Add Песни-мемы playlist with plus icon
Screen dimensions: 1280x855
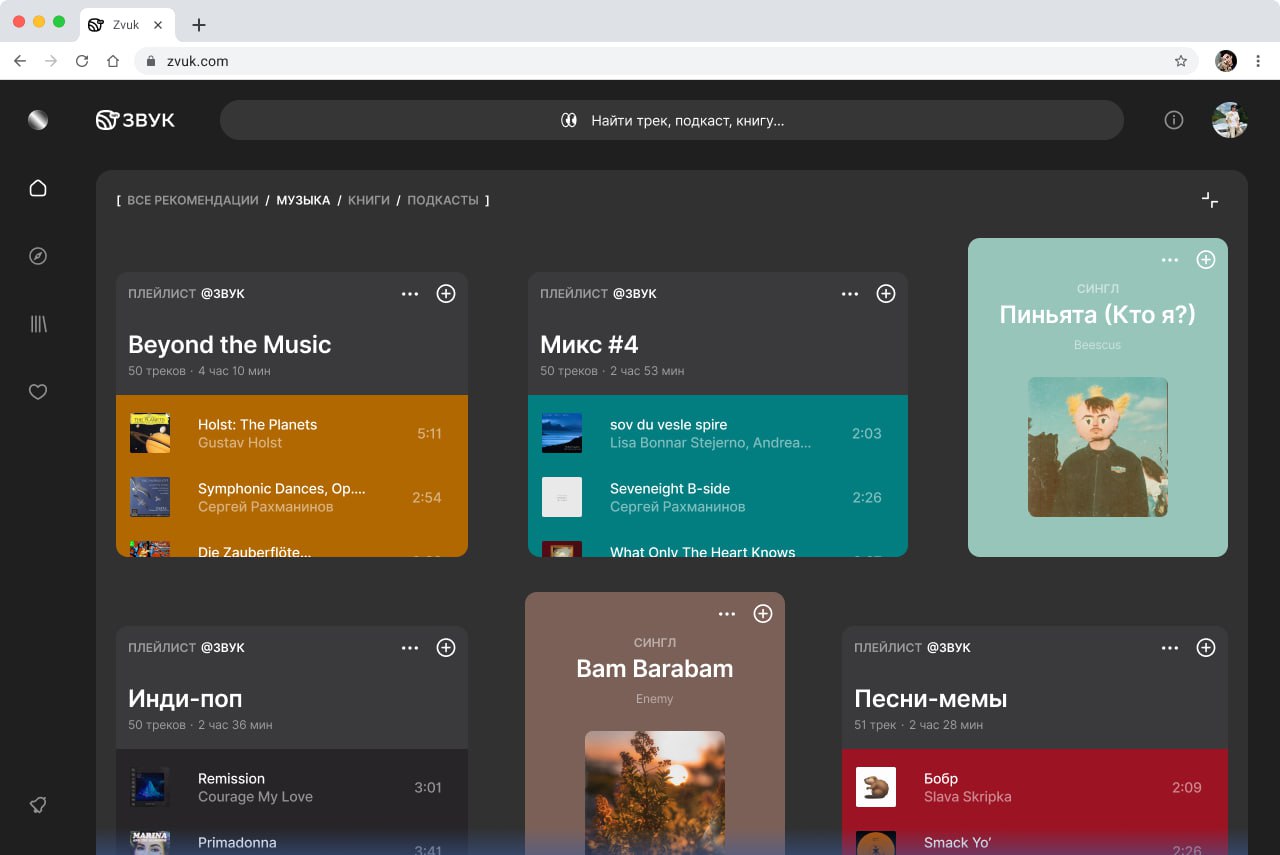[1206, 648]
